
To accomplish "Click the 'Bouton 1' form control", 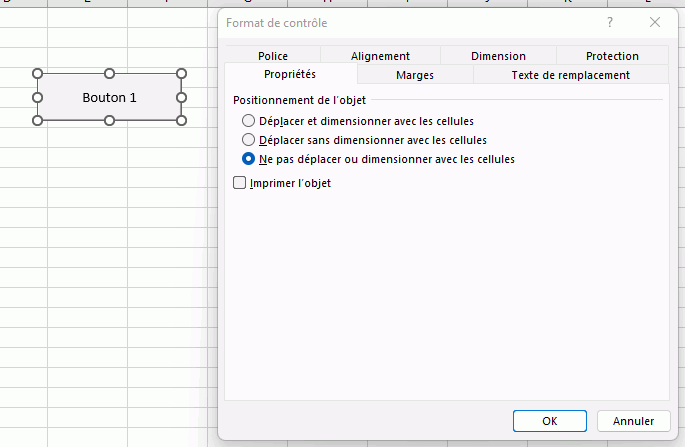I will coord(110,98).
